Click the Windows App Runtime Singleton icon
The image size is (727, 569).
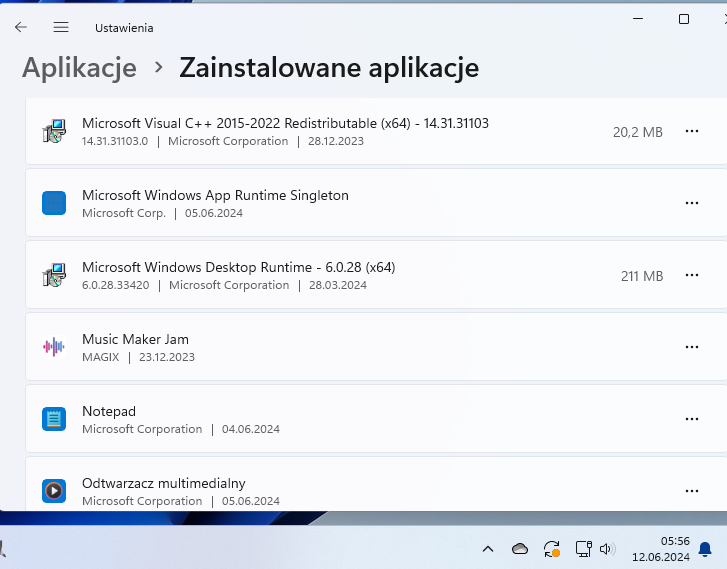tap(54, 203)
